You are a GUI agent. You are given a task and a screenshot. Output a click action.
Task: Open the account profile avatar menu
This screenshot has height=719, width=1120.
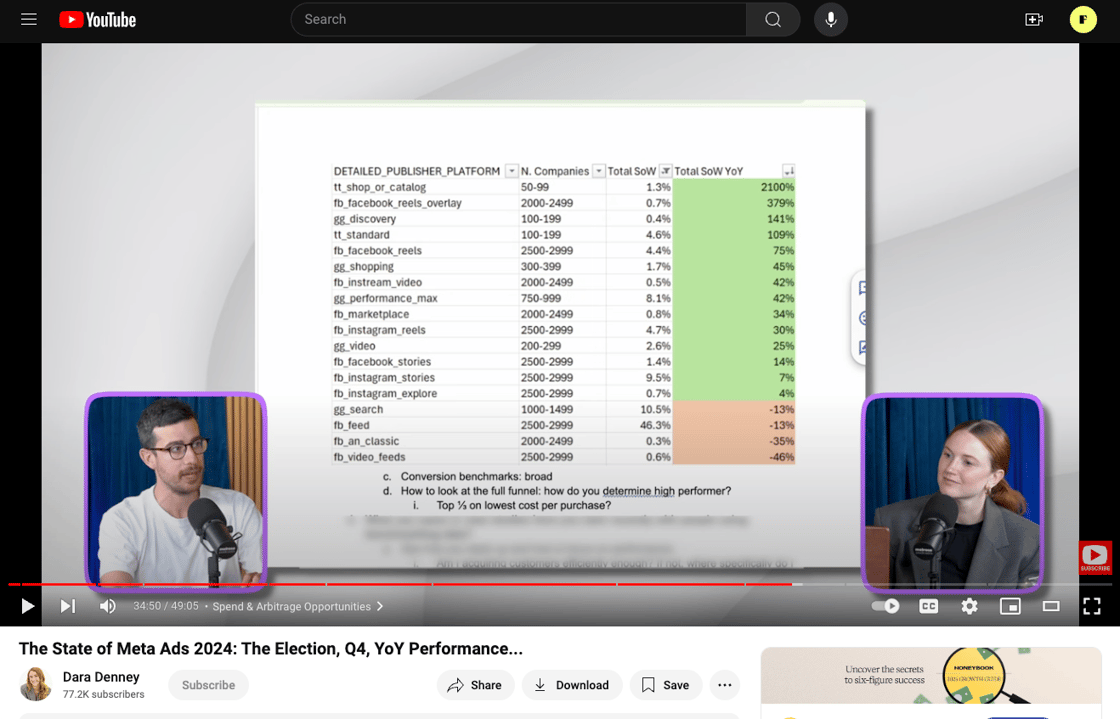1083,19
